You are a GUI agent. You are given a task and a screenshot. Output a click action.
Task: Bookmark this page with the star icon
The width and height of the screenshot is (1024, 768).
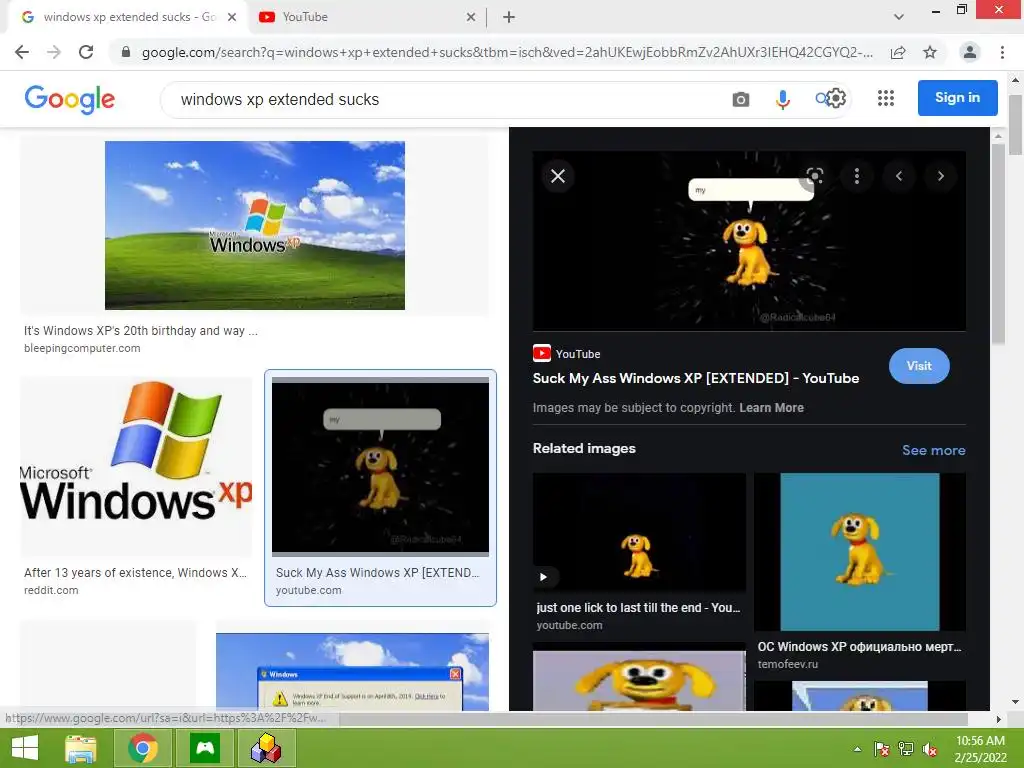click(930, 52)
